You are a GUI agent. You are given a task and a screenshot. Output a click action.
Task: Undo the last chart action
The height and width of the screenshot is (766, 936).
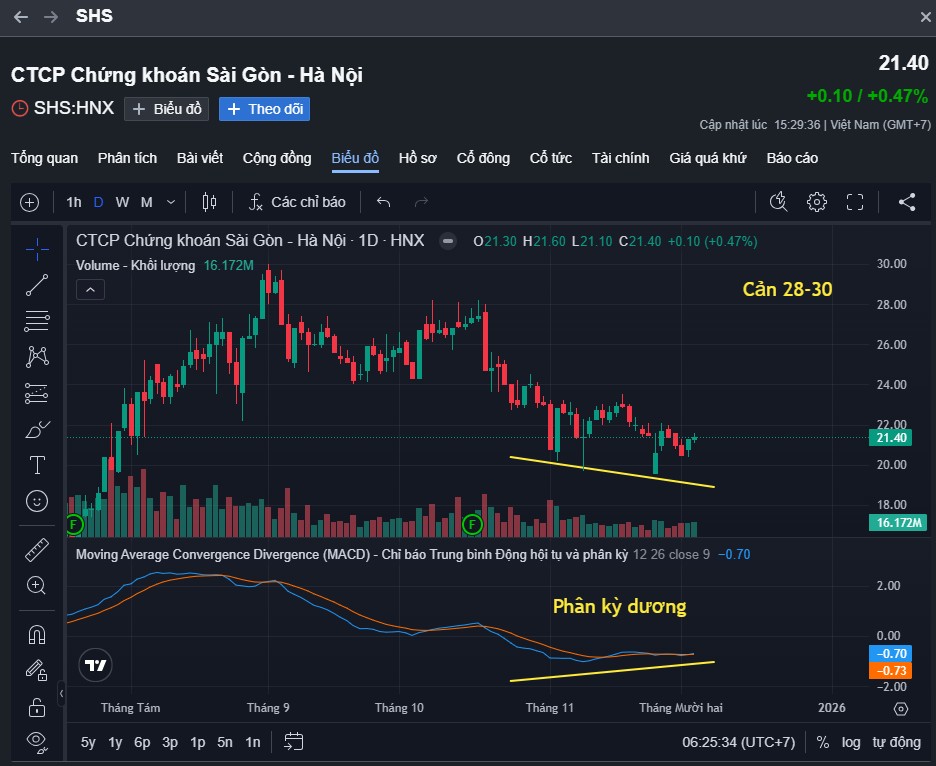383,202
